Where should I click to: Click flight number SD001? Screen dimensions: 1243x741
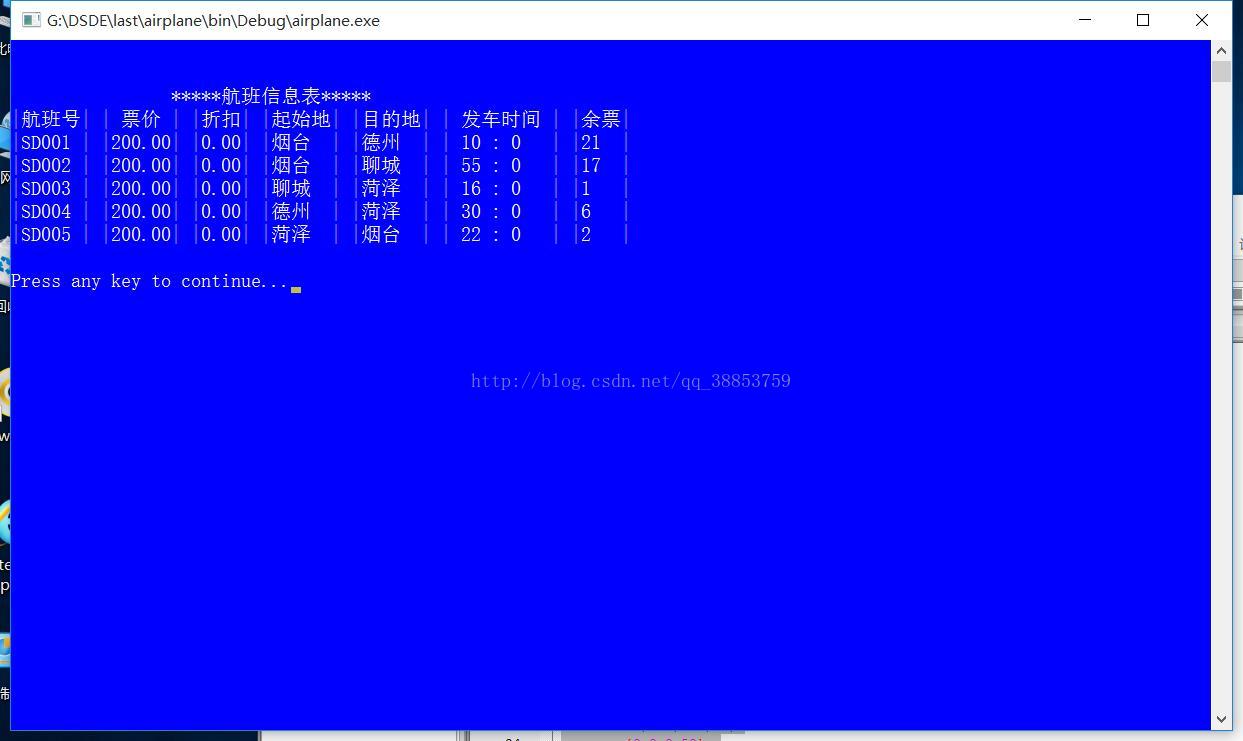[46, 142]
